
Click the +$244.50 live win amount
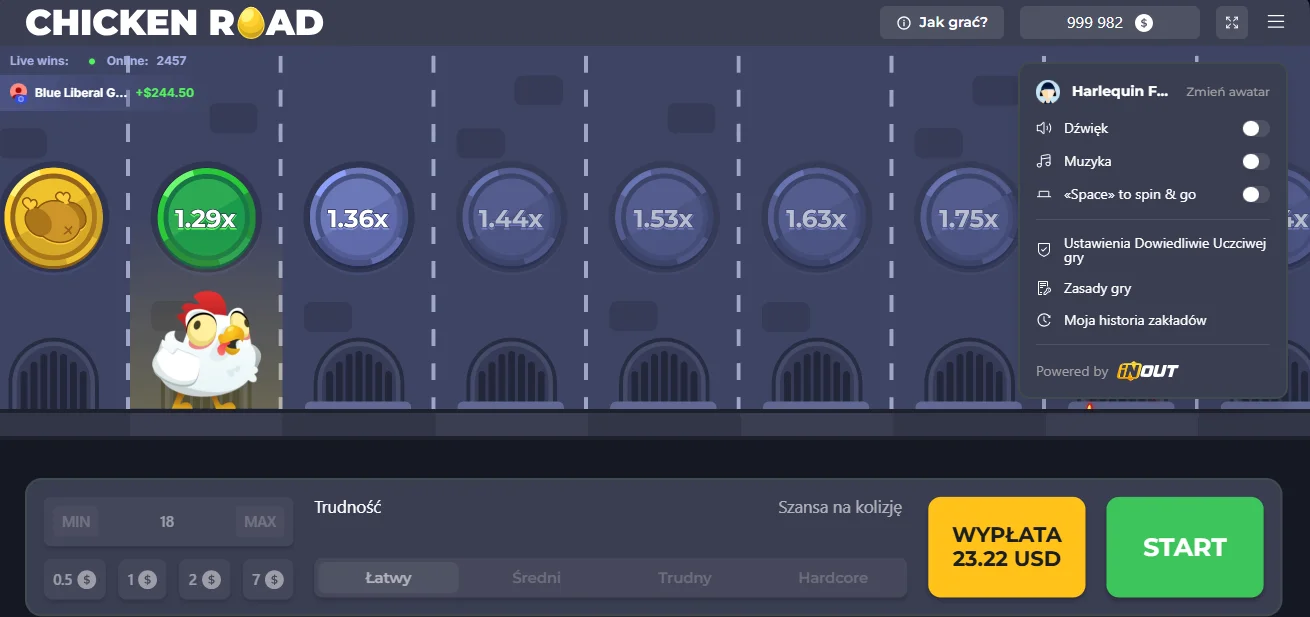click(165, 92)
